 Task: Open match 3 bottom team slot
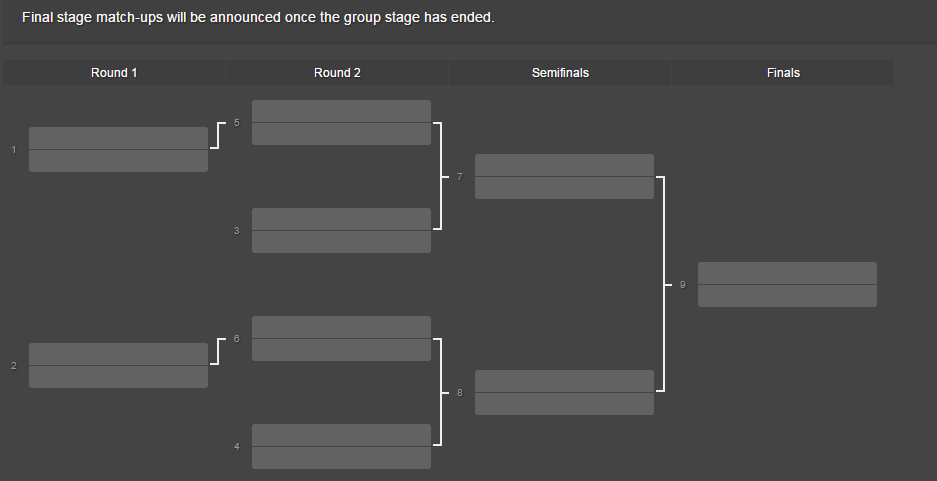tap(341, 242)
